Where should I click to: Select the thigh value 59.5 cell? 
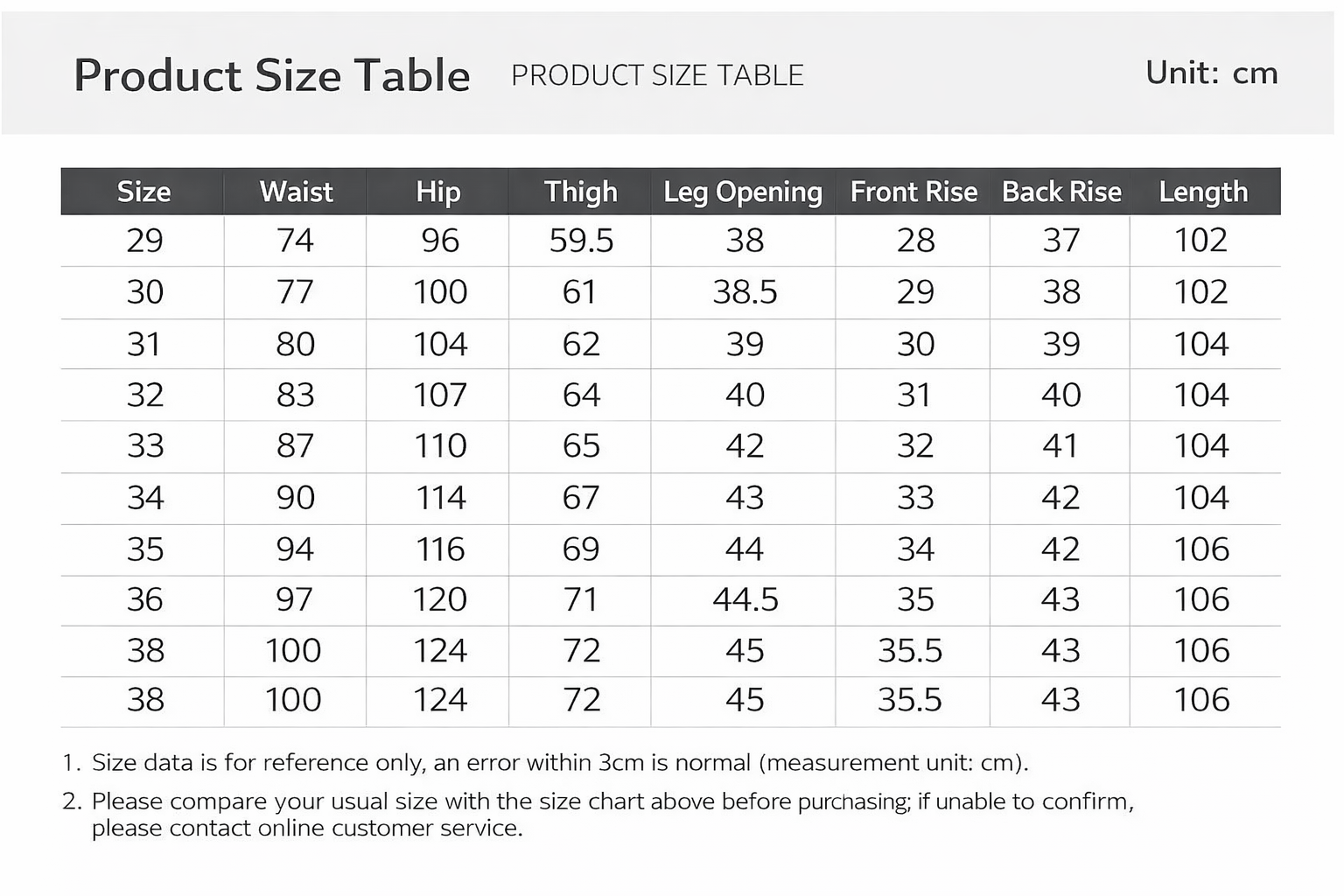pos(581,241)
